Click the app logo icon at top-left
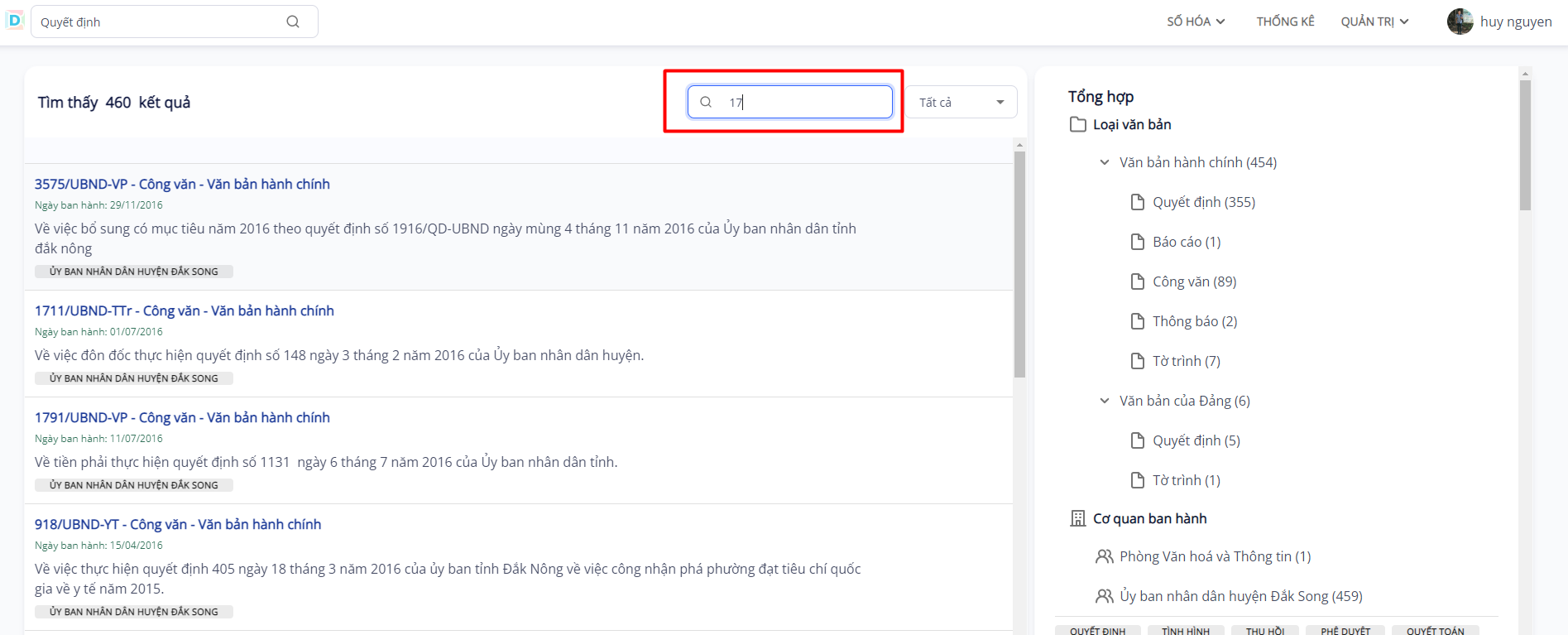The image size is (1568, 635). (x=15, y=20)
